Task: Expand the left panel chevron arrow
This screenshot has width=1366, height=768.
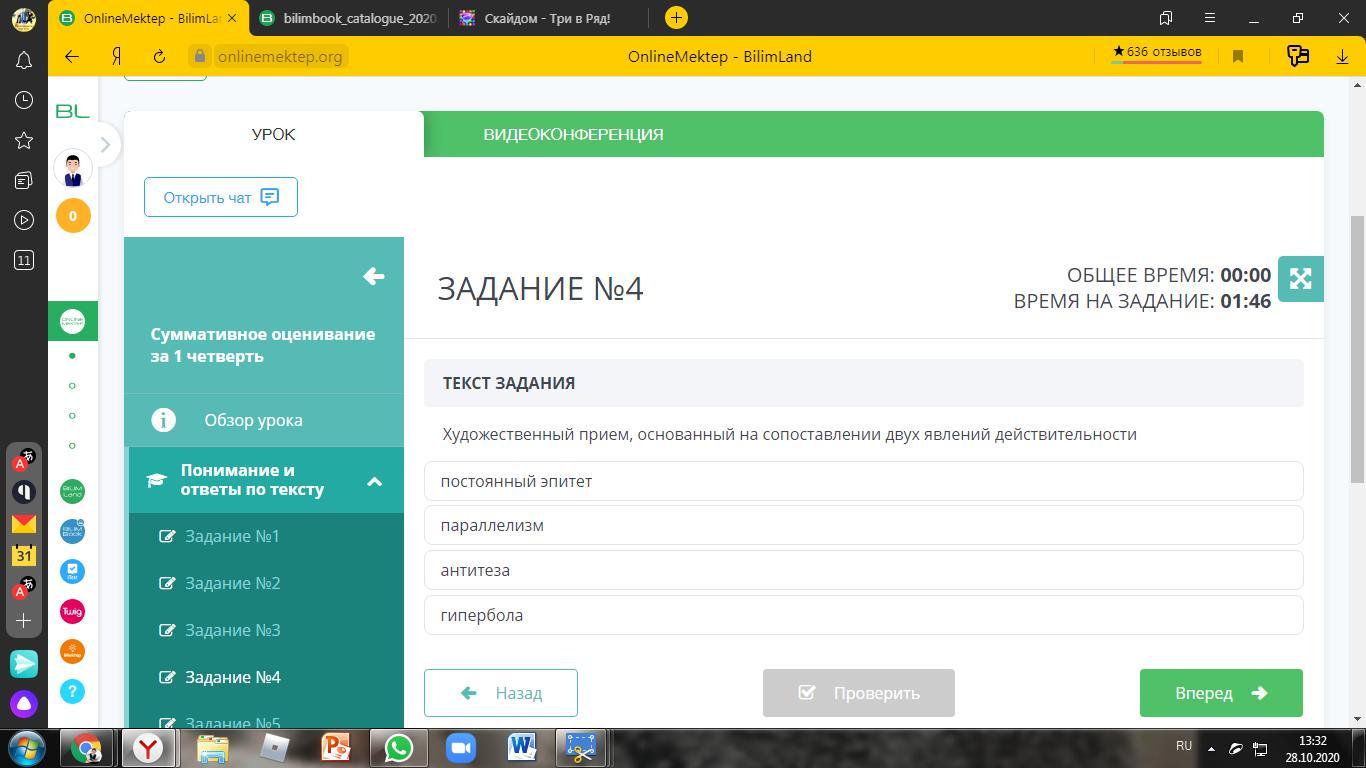Action: click(x=105, y=145)
